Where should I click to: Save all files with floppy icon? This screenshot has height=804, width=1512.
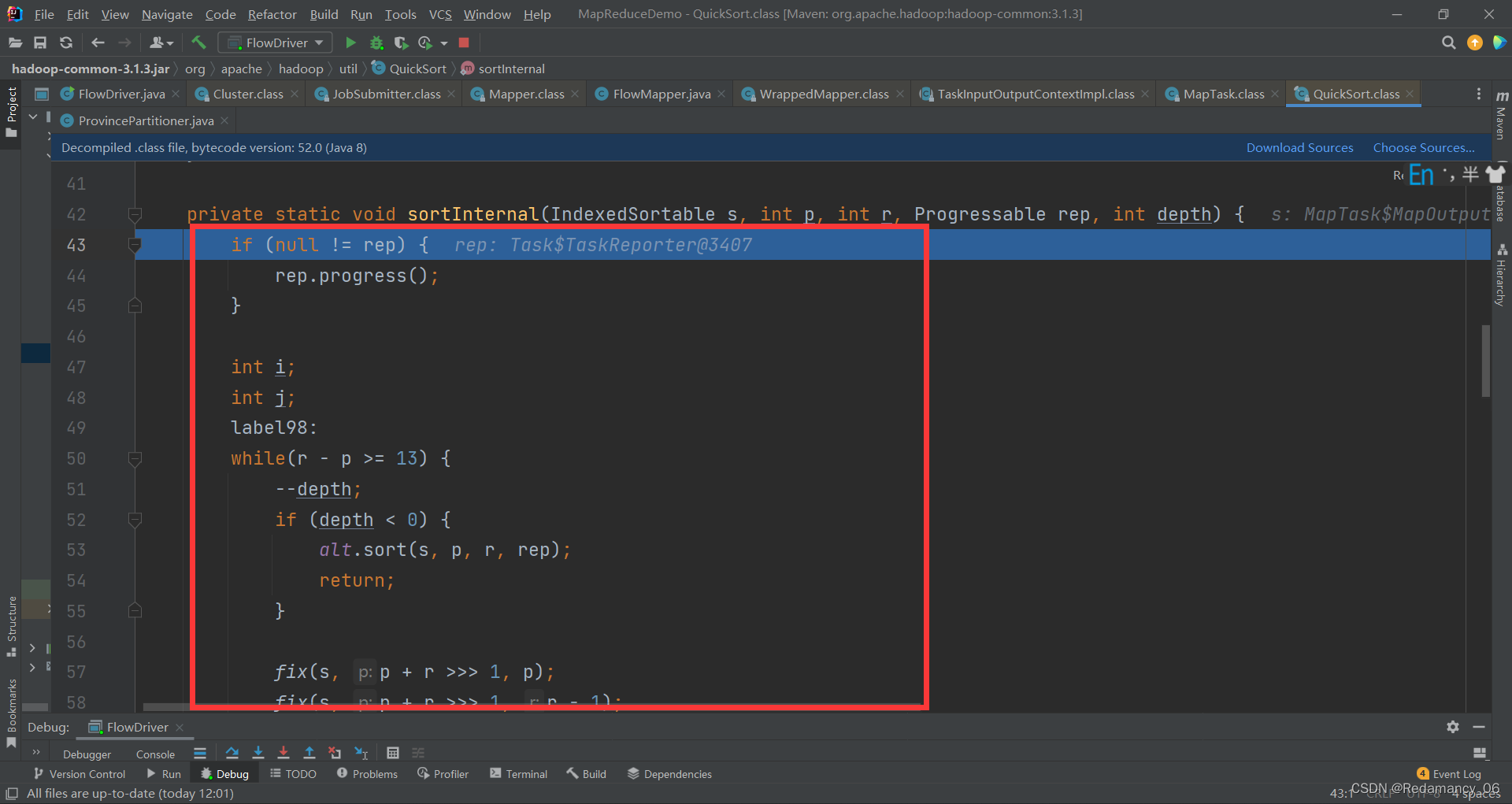(40, 43)
